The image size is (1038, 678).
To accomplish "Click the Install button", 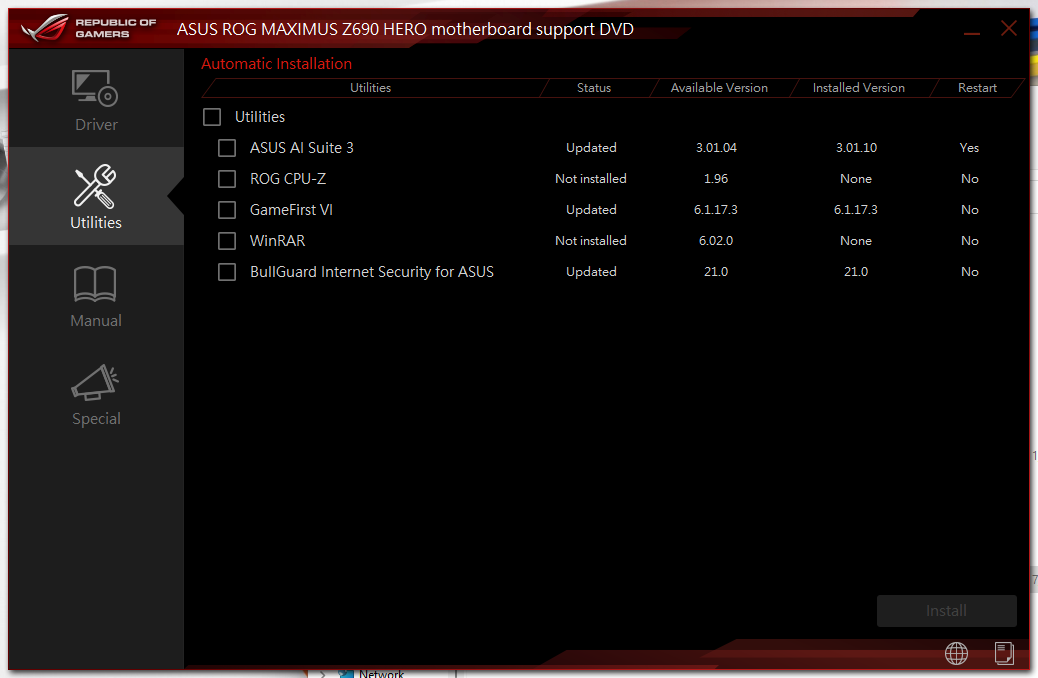I will click(947, 610).
